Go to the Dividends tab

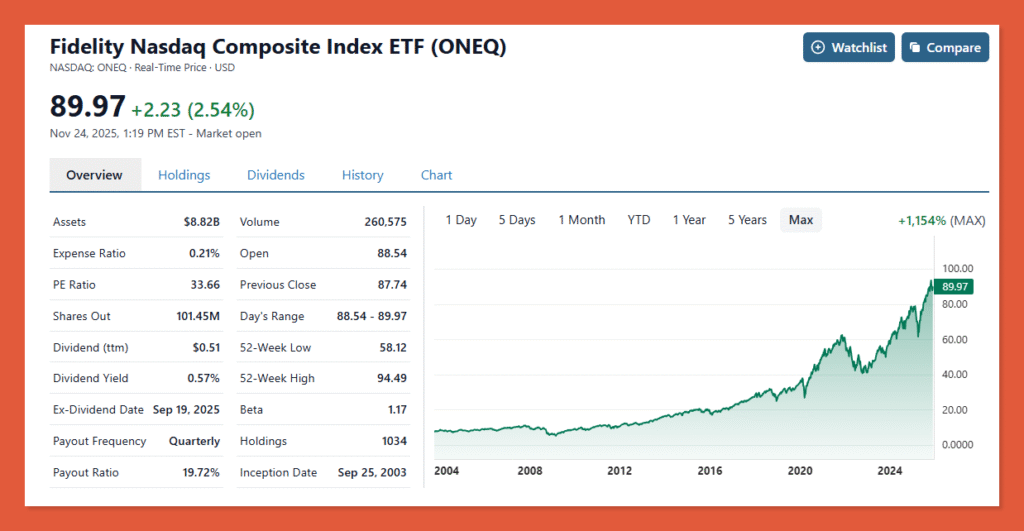click(x=275, y=175)
